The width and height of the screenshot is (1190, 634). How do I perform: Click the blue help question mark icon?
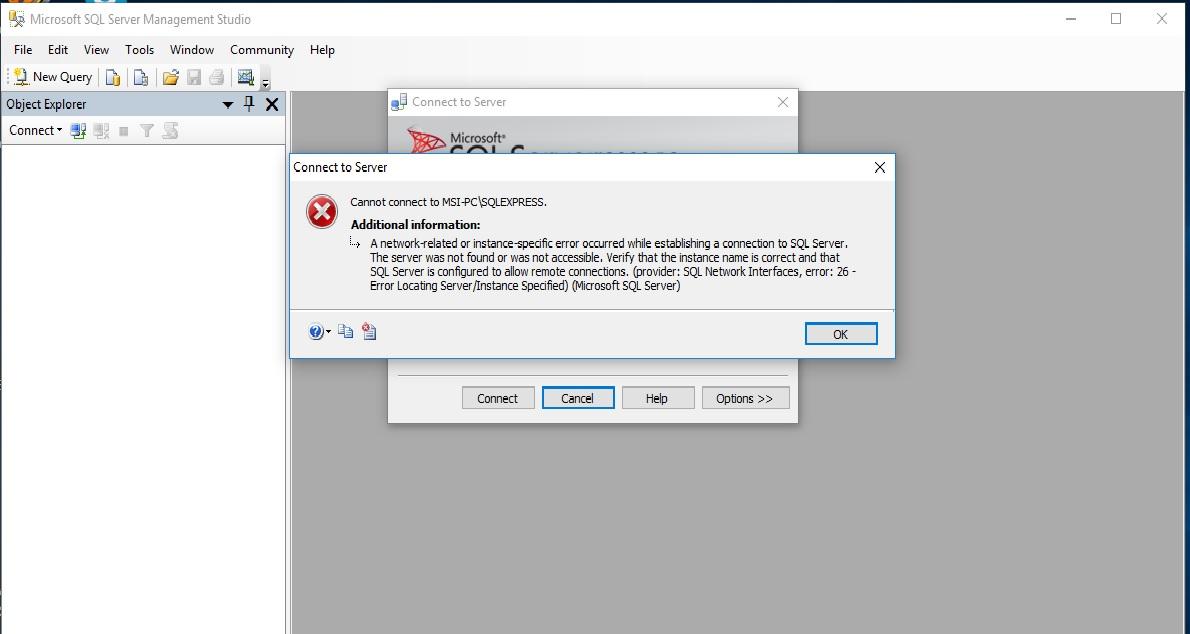coord(316,332)
